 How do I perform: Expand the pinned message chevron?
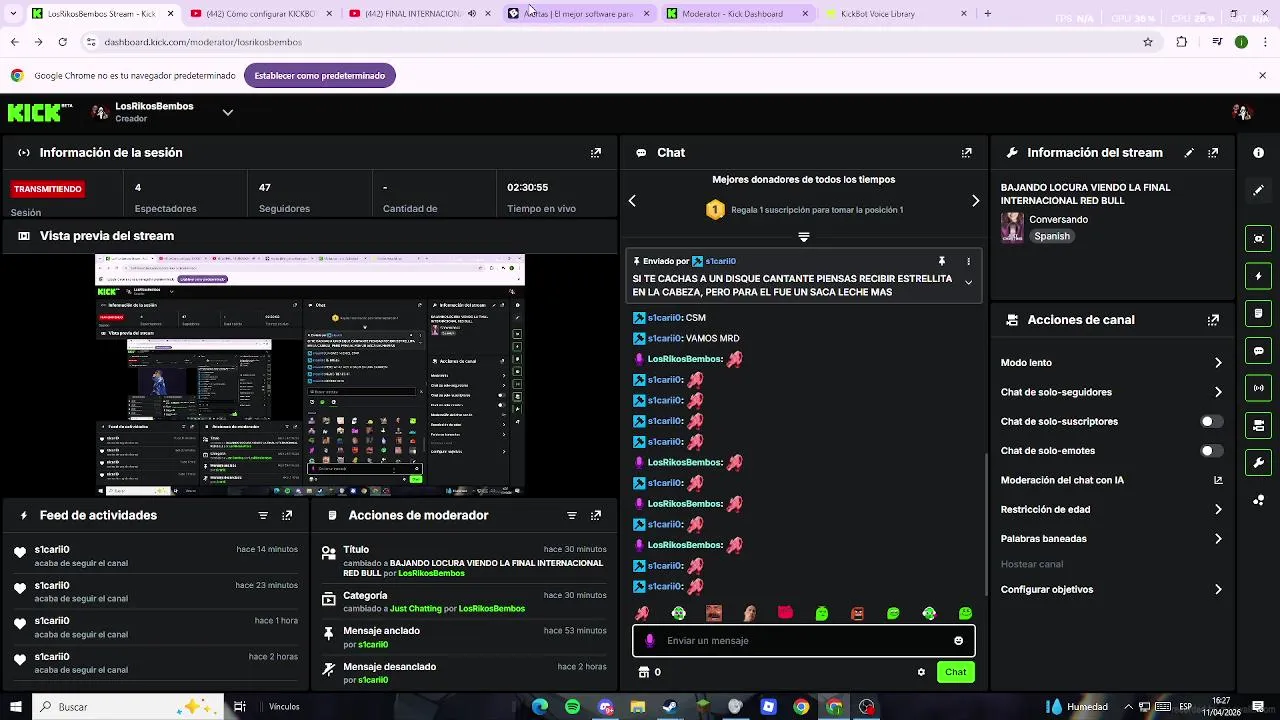[x=968, y=283]
